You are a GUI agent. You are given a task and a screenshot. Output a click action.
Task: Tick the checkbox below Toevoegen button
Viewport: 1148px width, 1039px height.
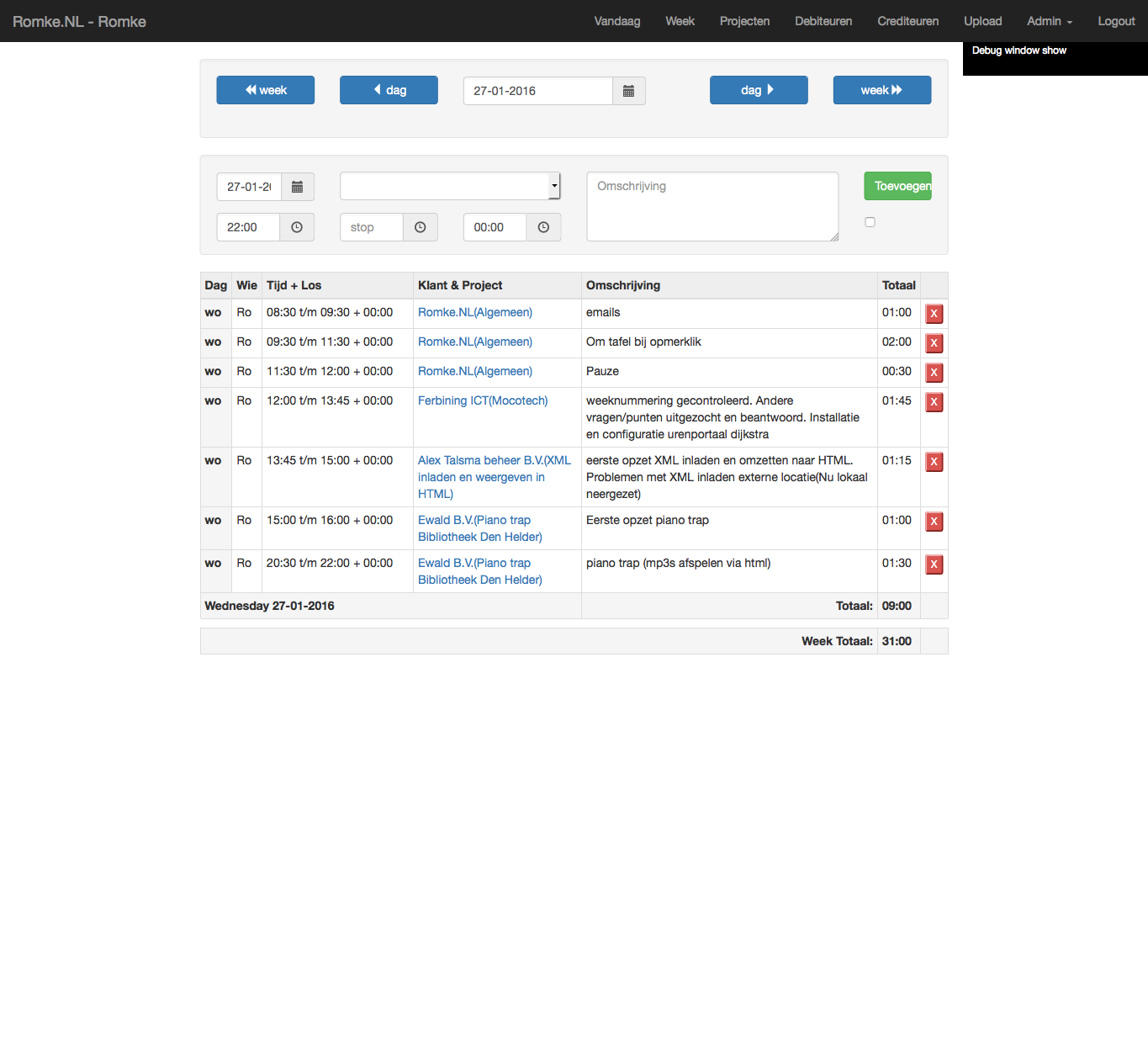[x=870, y=222]
